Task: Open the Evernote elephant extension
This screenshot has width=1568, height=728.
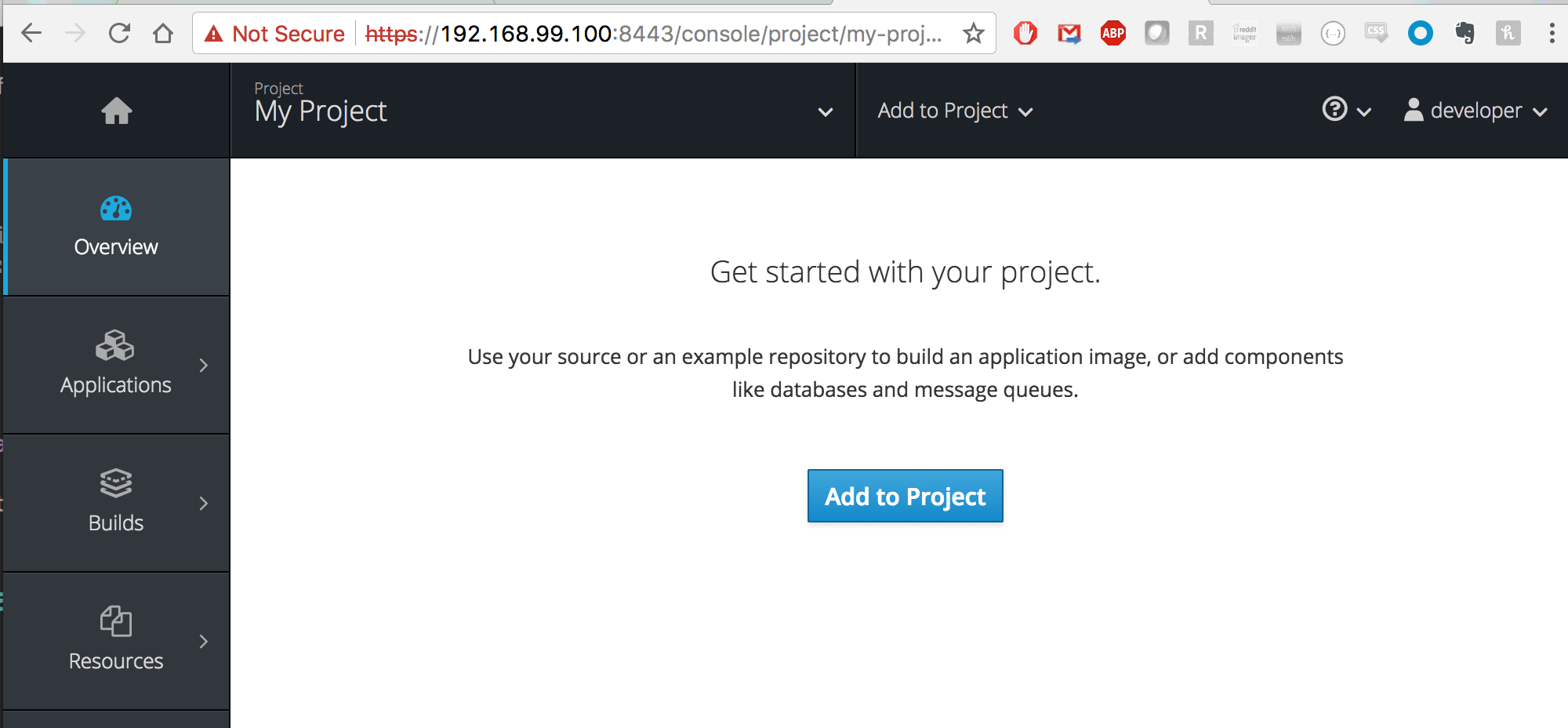Action: coord(1465,33)
